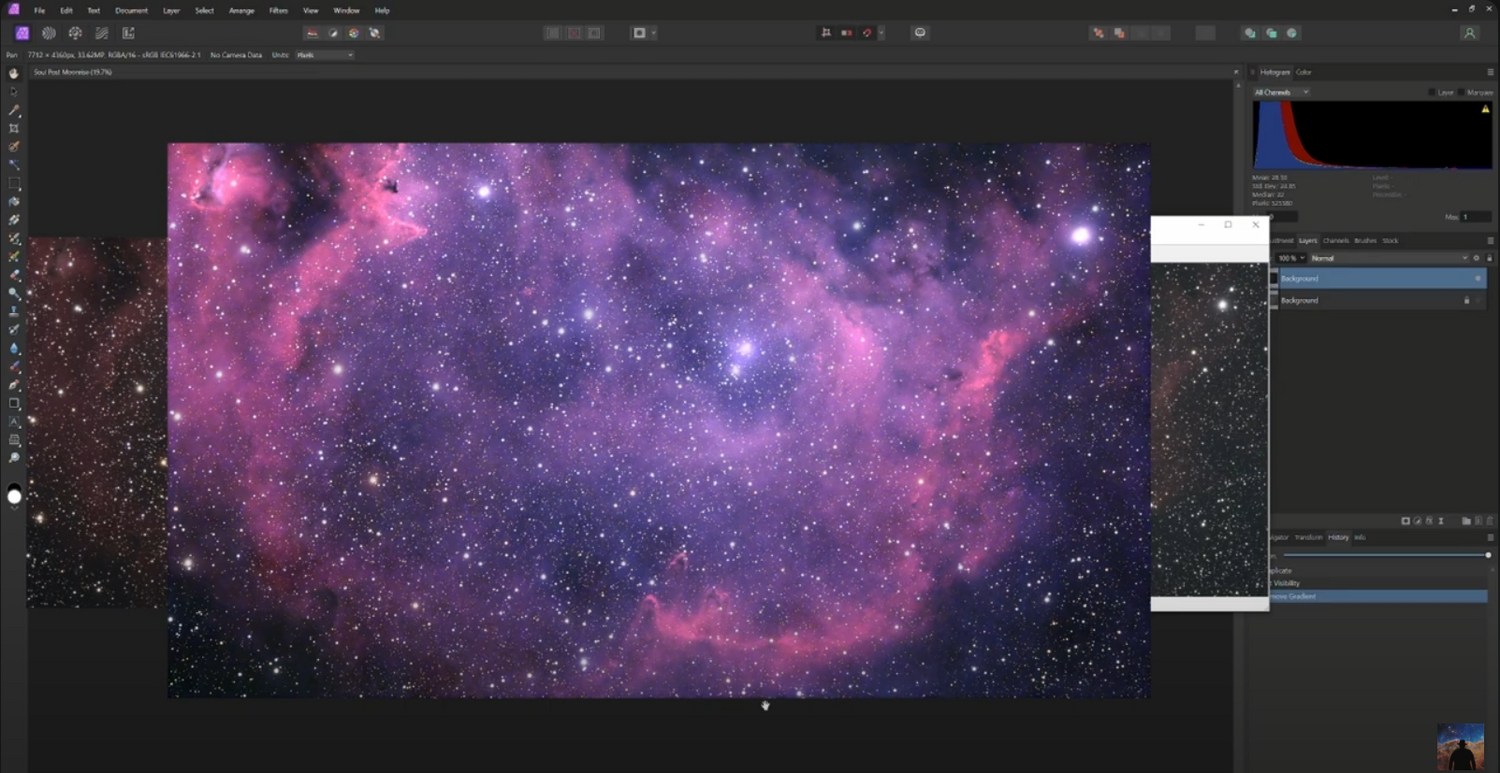The width and height of the screenshot is (1500, 773).
Task: Select the top Background layer
Action: [x=1384, y=278]
